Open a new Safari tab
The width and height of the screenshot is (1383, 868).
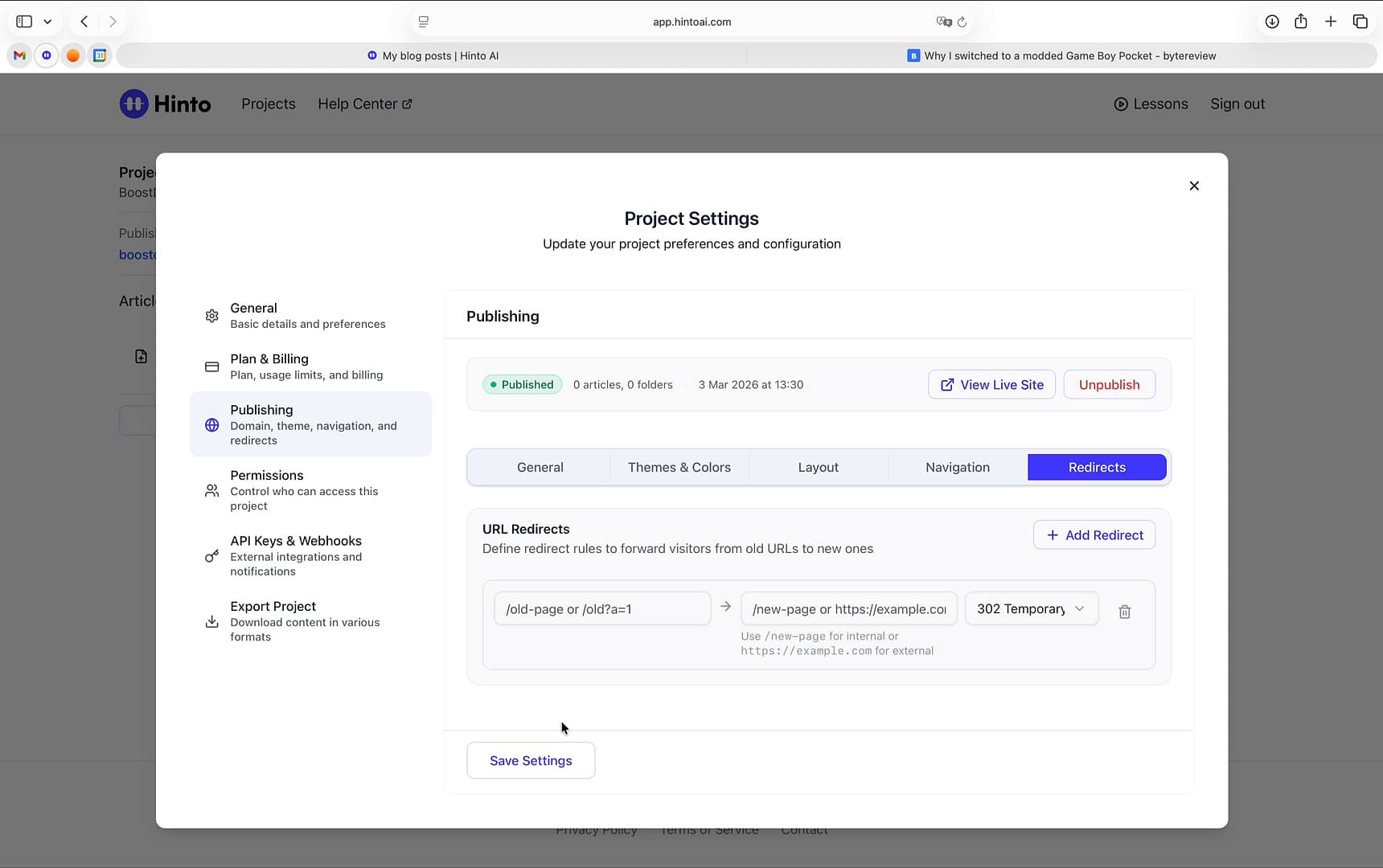point(1331,22)
